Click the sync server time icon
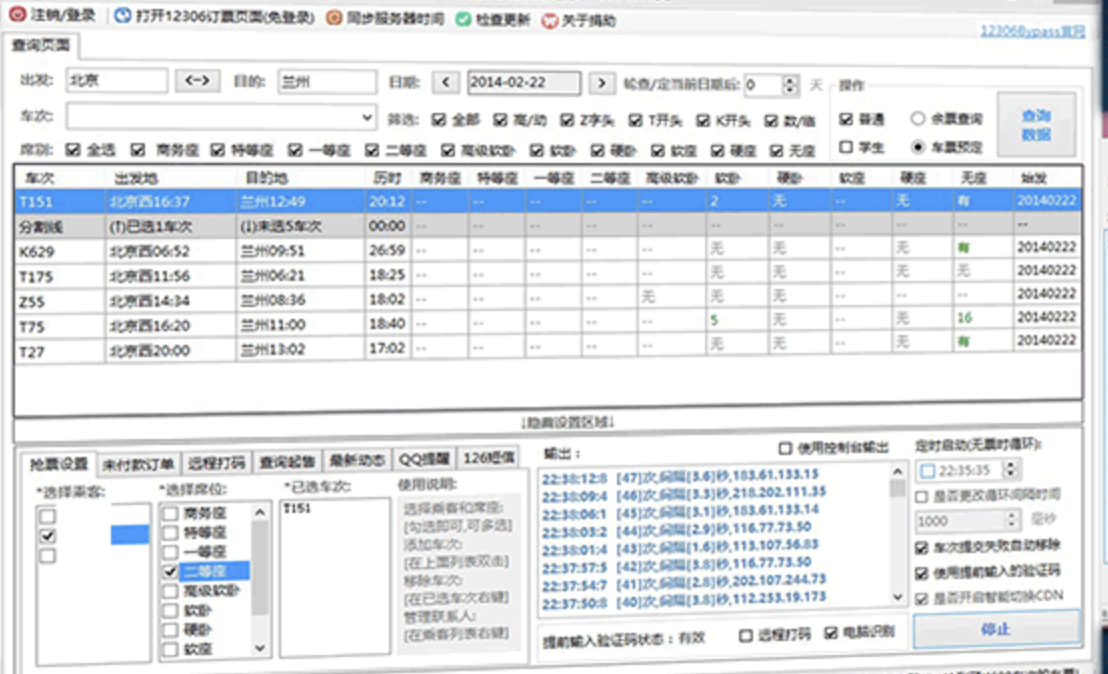This screenshot has height=674, width=1108. (x=334, y=18)
